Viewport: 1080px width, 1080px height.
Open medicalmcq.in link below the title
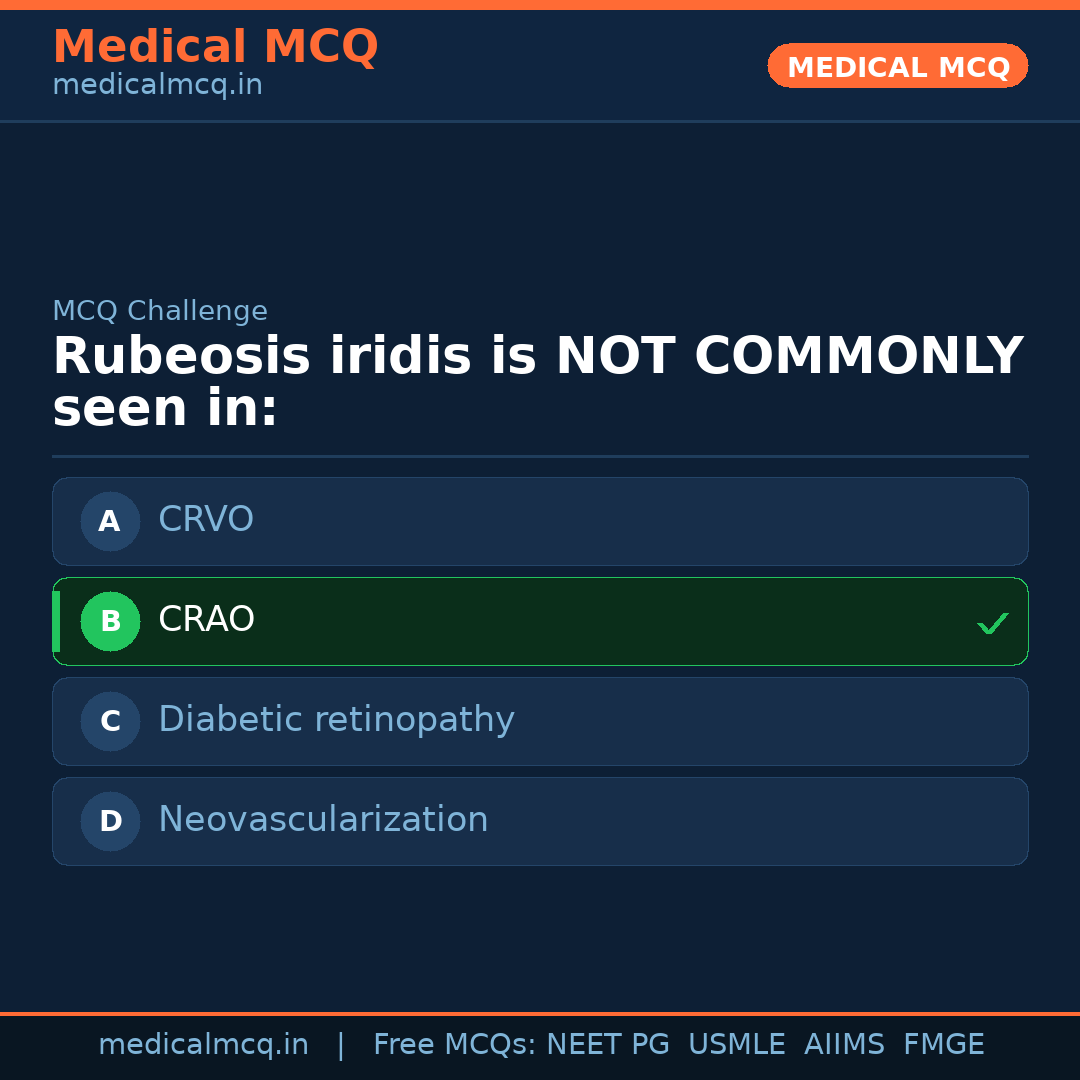(157, 86)
